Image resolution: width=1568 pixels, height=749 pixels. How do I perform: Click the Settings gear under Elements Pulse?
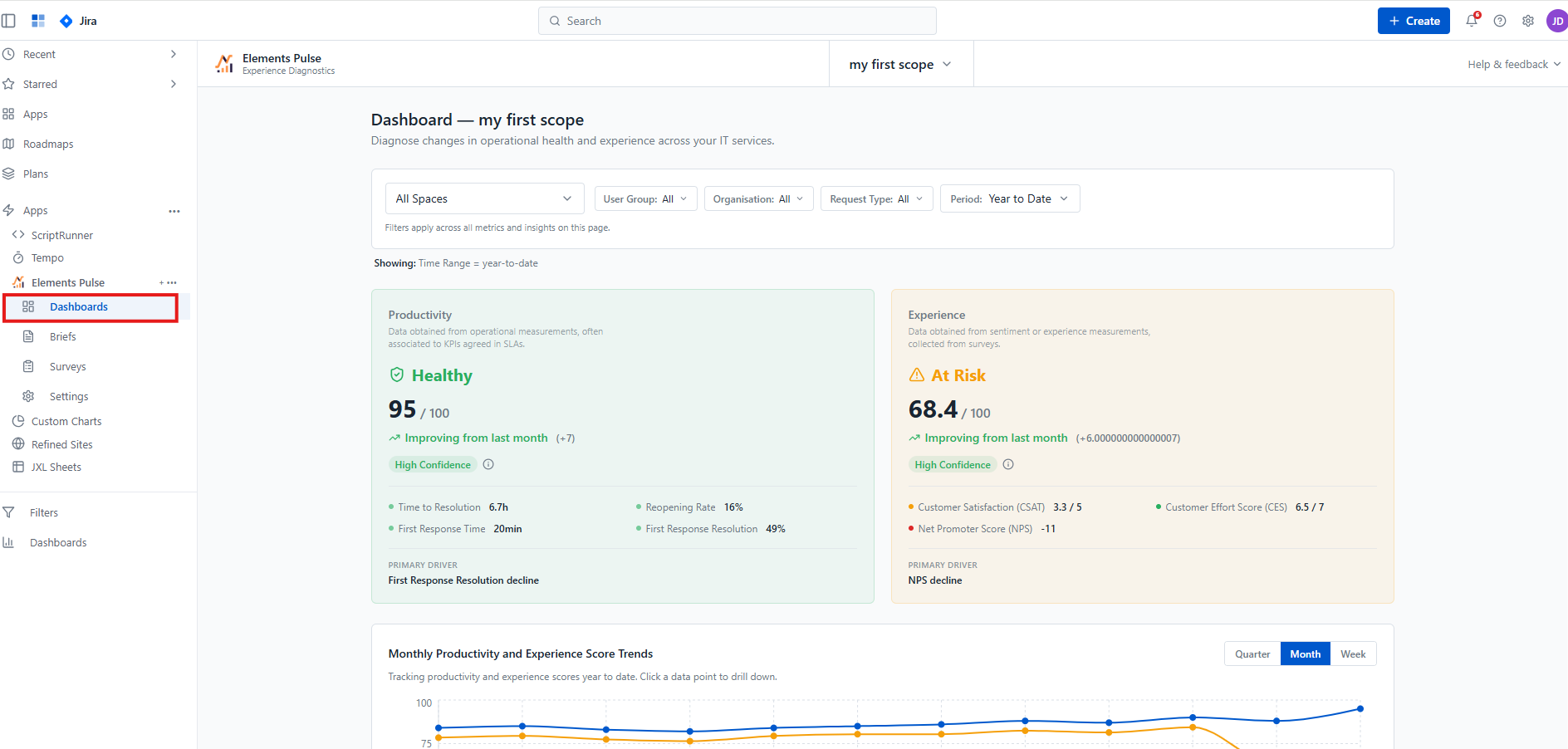28,396
